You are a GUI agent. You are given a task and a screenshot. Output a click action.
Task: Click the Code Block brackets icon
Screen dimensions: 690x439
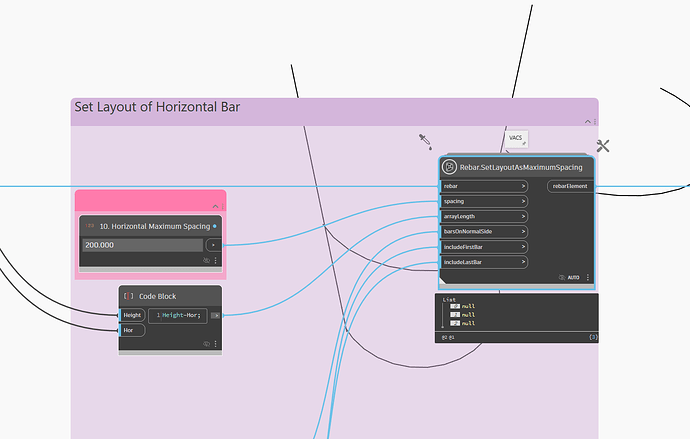(x=128, y=296)
